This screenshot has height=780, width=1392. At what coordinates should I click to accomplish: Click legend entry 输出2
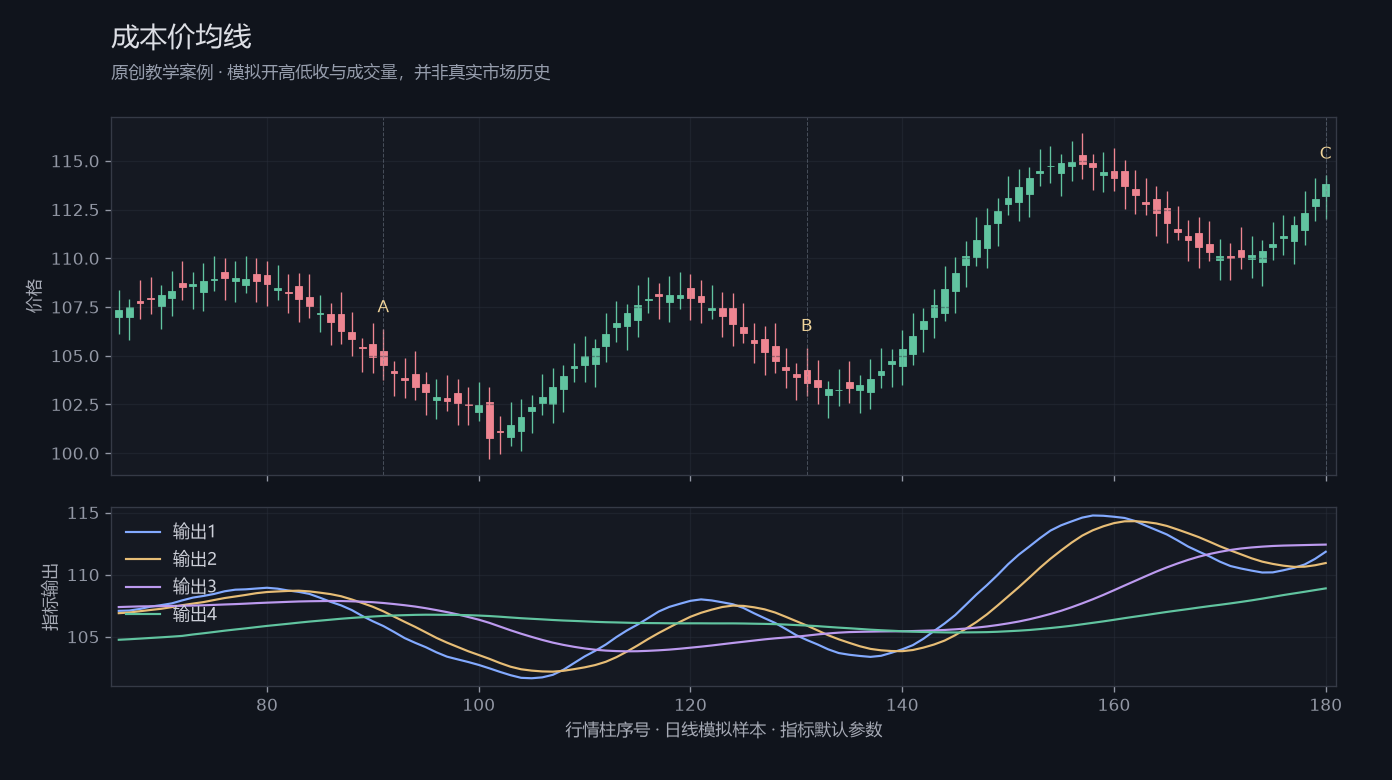pyautogui.click(x=194, y=559)
